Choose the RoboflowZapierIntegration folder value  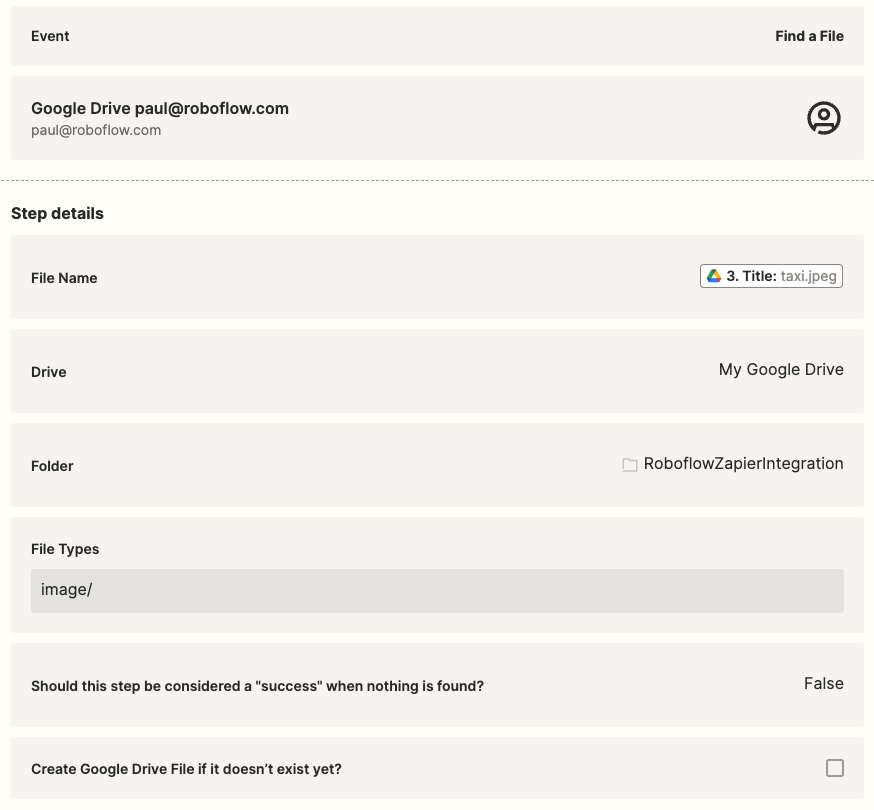coord(743,464)
